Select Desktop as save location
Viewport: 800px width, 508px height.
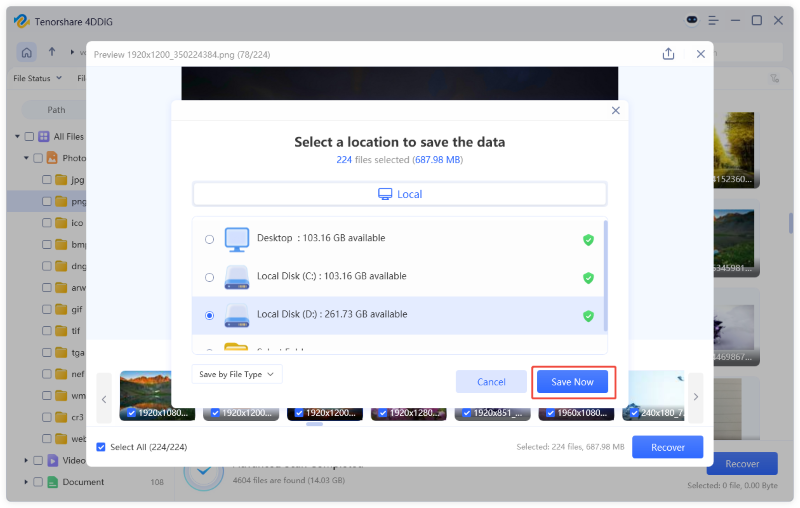(x=209, y=239)
